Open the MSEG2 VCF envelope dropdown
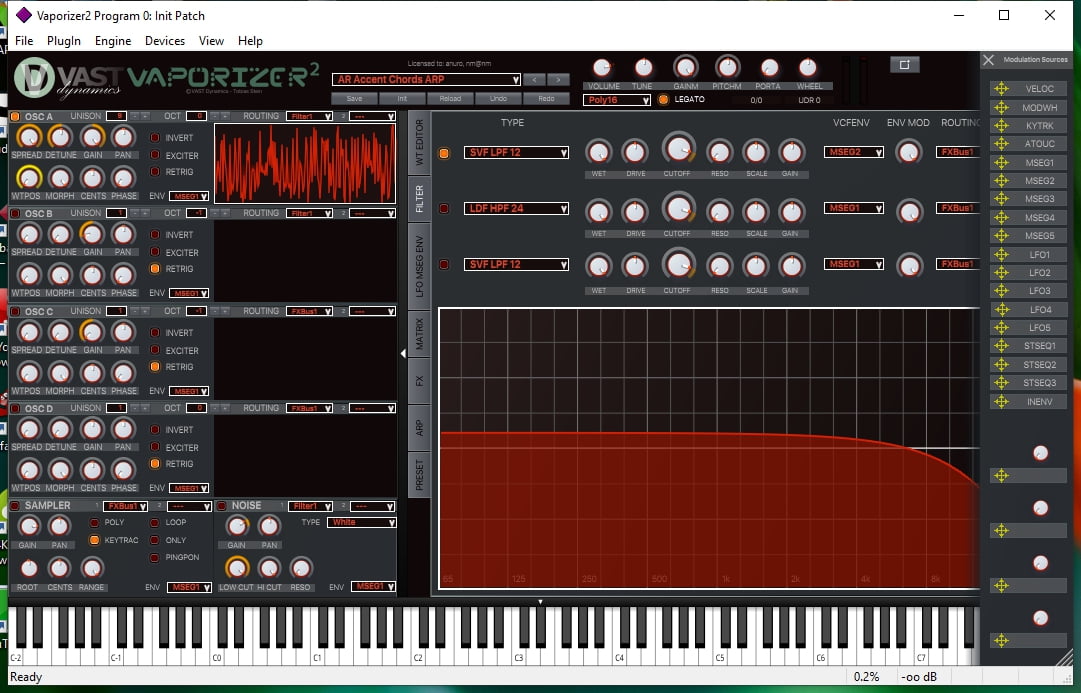Screen dimensions: 1081x693 [853, 152]
